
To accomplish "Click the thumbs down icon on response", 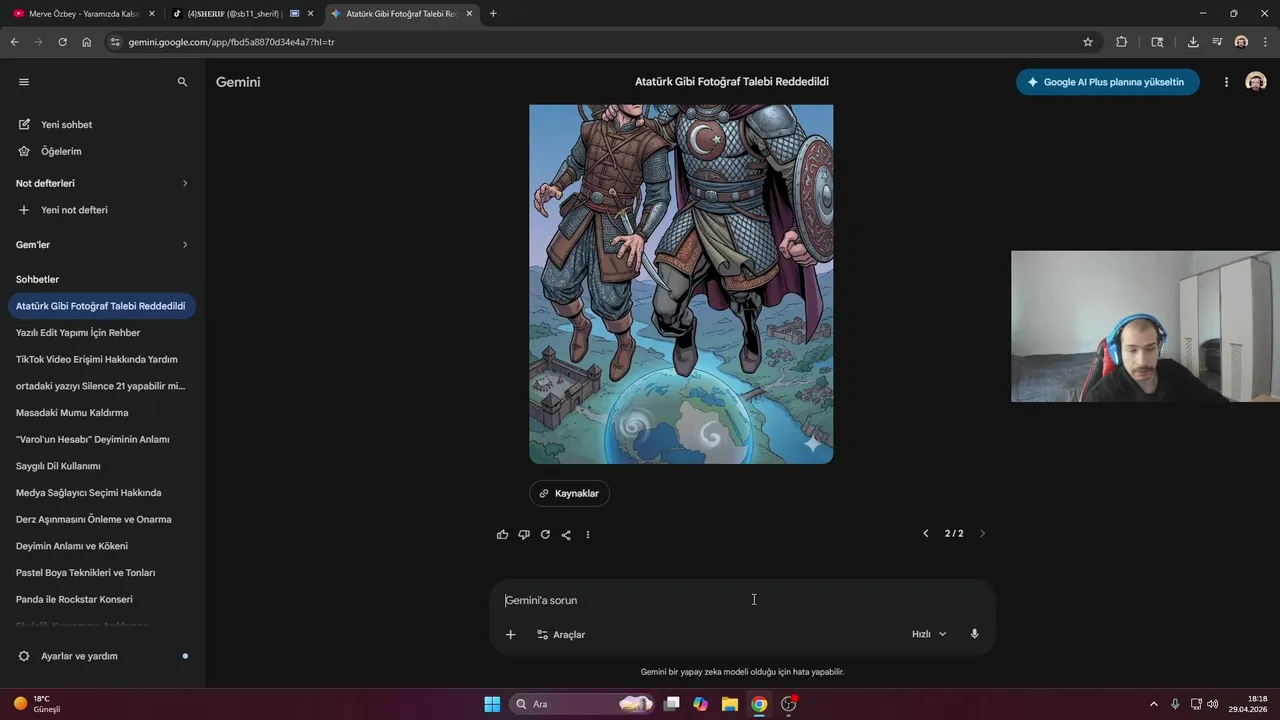I will point(524,535).
